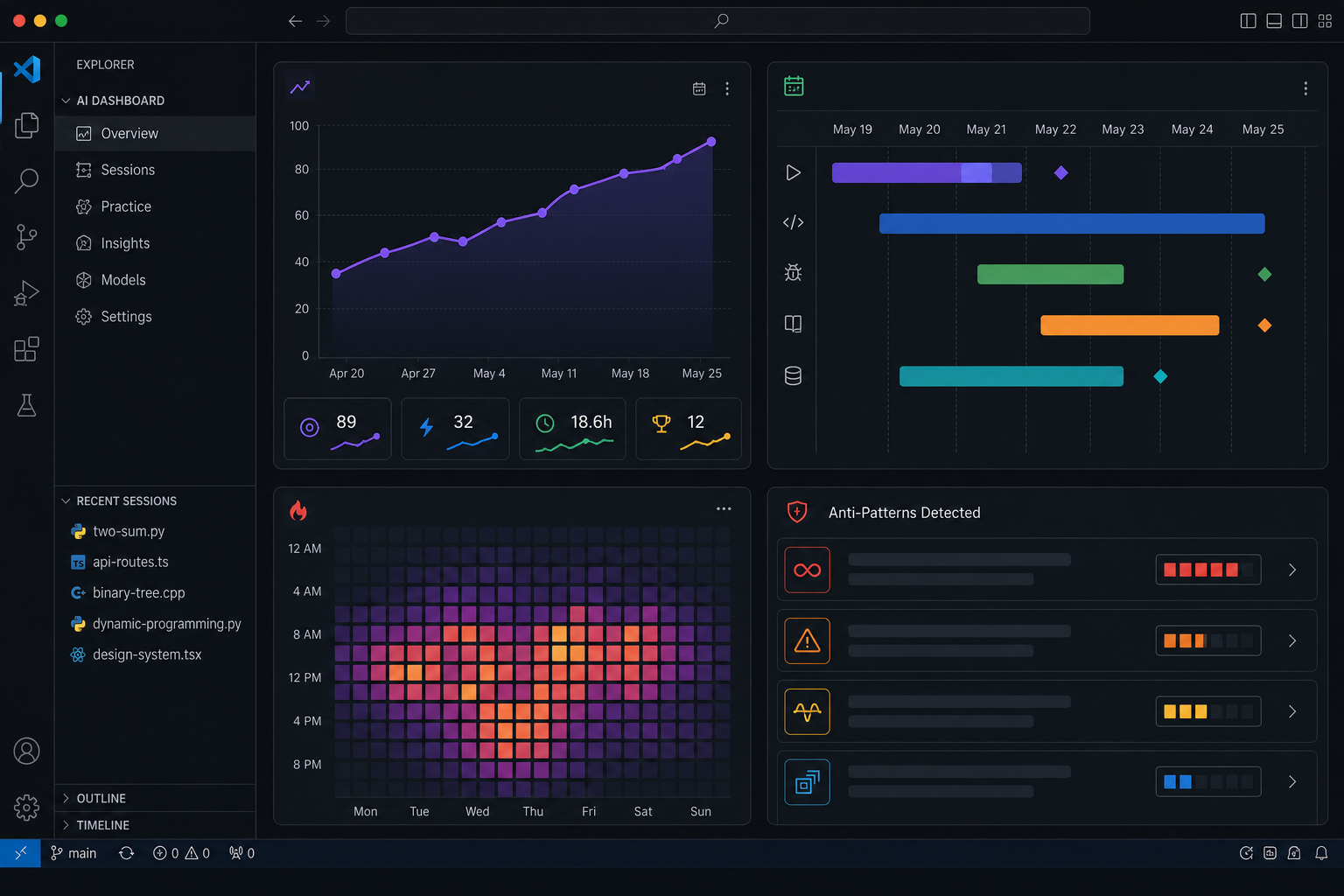Select Insights in AI Dashboard

[155, 243]
